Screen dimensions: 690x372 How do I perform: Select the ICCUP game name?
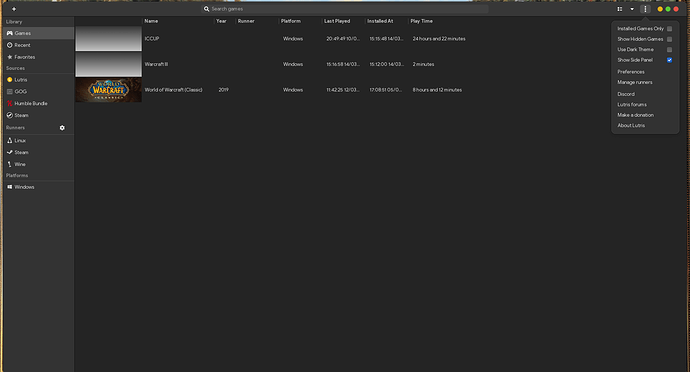152,39
